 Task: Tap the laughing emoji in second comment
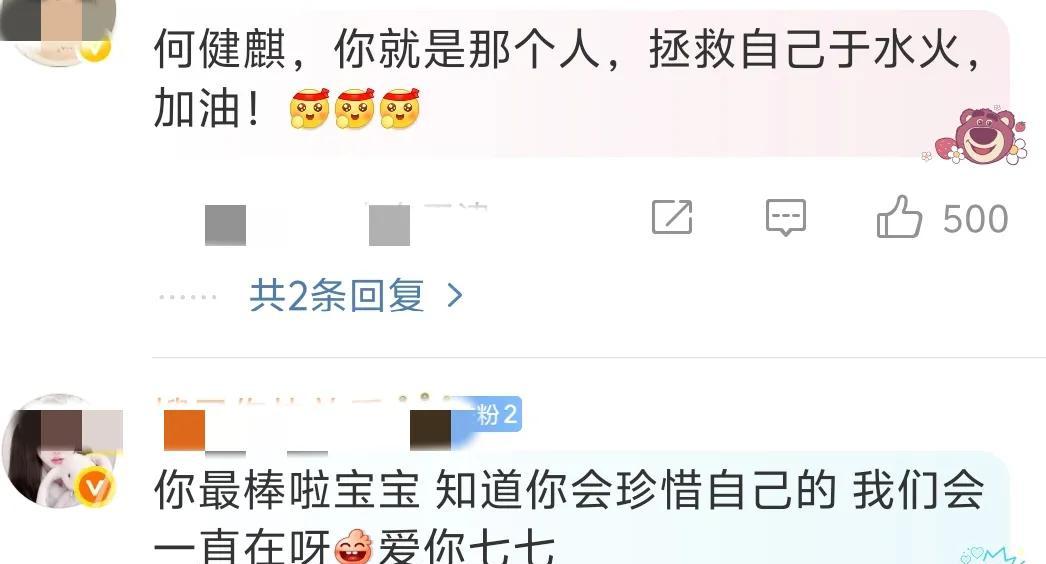354,547
